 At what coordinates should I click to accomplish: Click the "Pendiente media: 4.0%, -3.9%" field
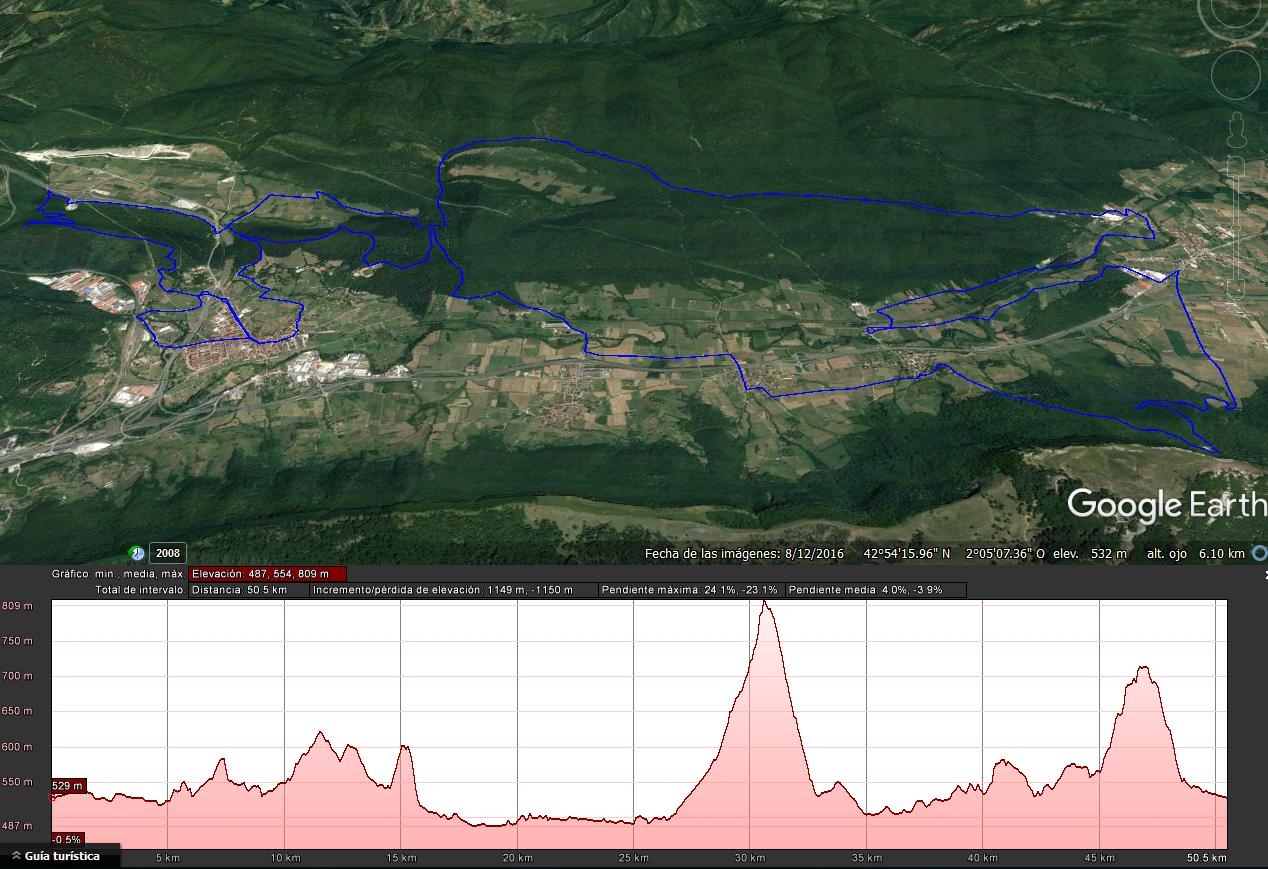(876, 590)
